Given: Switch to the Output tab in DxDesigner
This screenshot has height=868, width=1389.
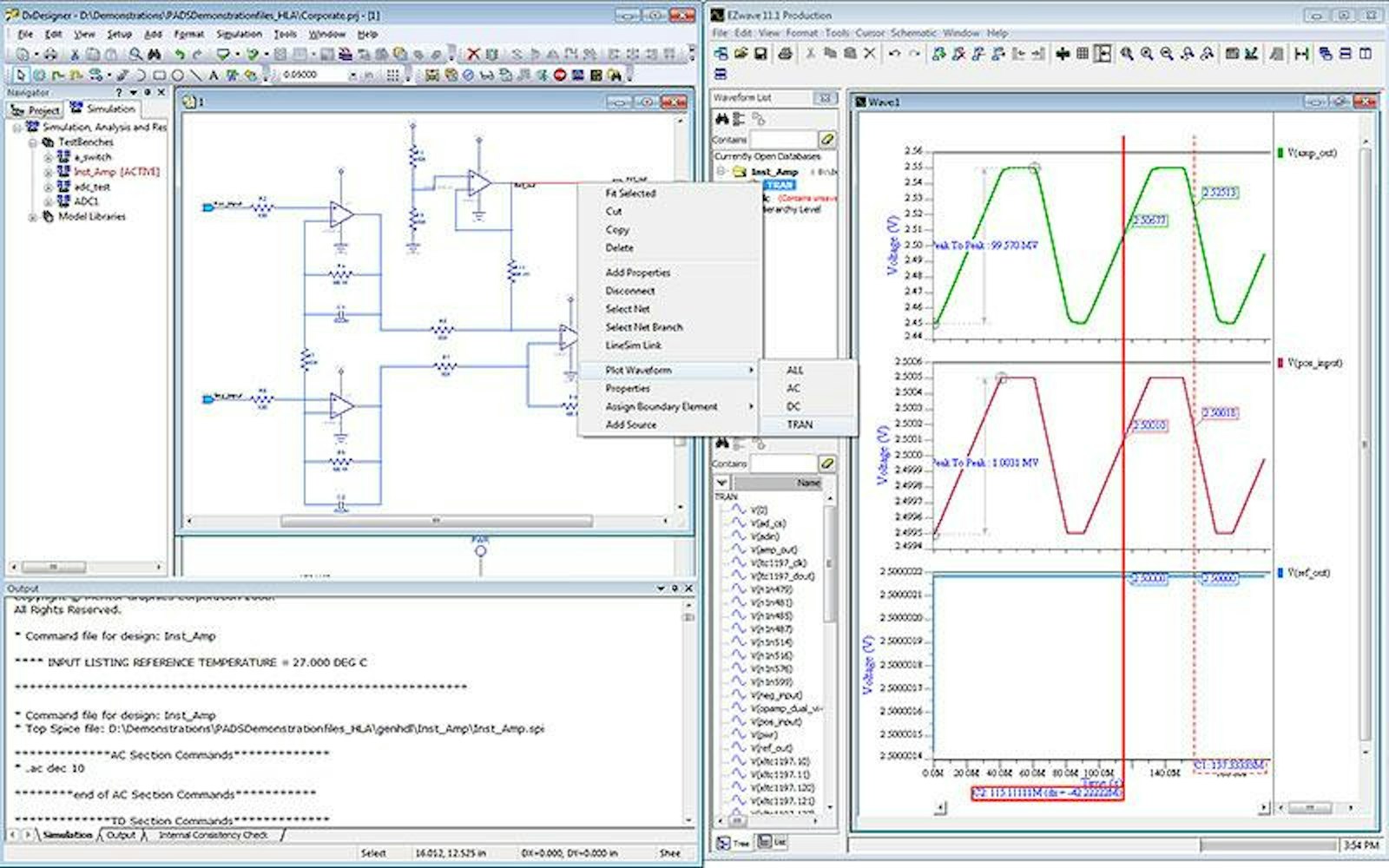Looking at the screenshot, I should [121, 833].
